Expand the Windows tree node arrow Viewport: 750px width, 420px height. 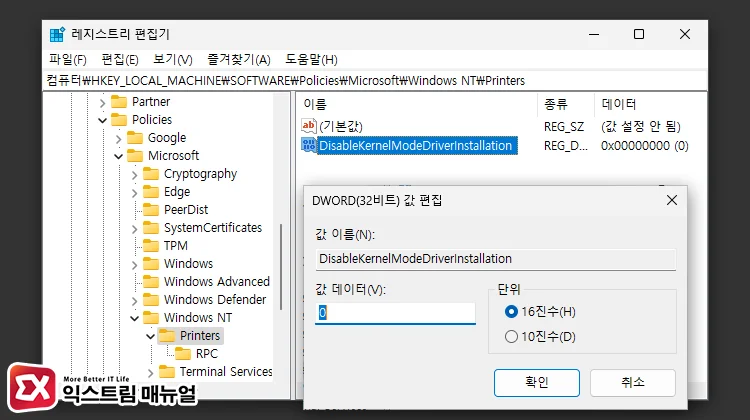pyautogui.click(x=134, y=265)
